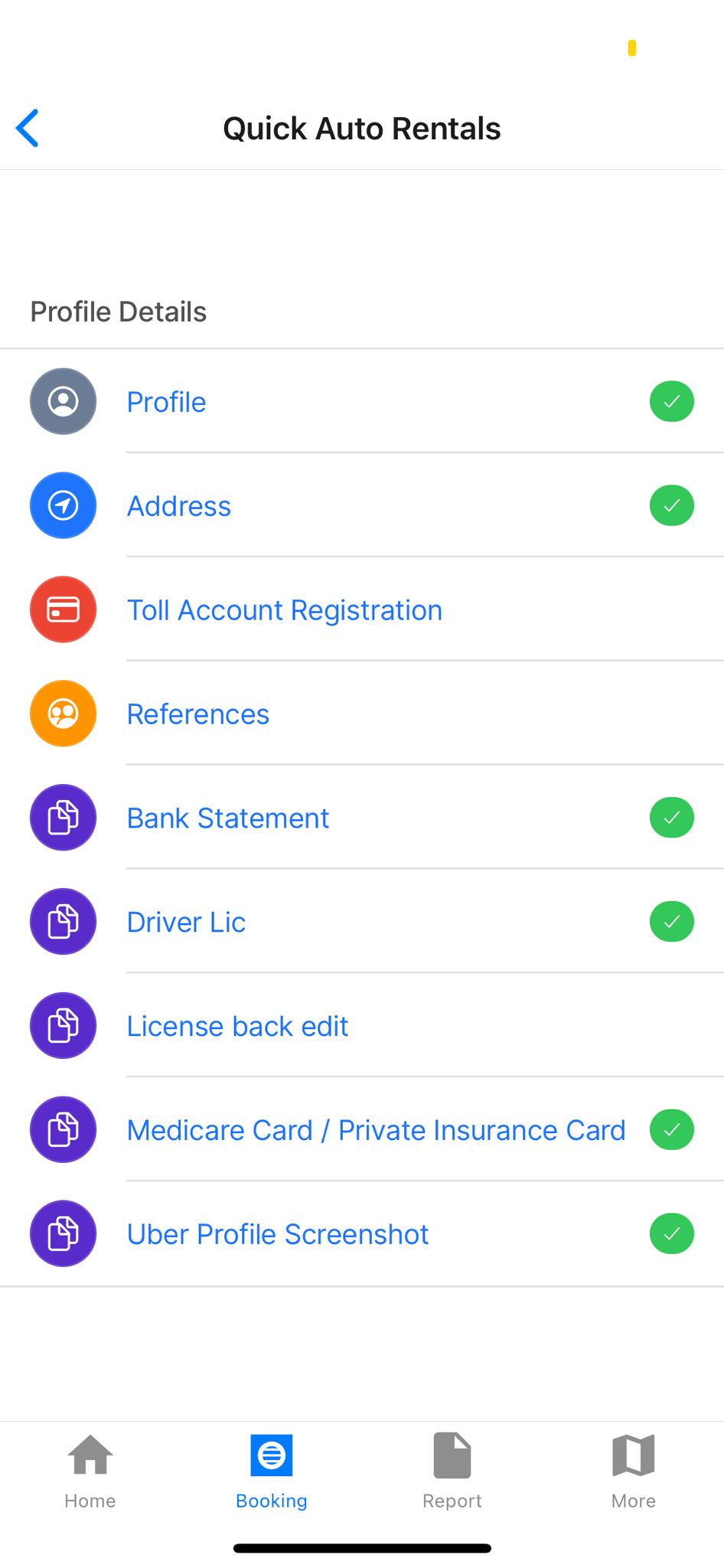Click the green checkmark beside Driver Lic
Image resolution: width=724 pixels, height=1568 pixels.
pyautogui.click(x=672, y=922)
